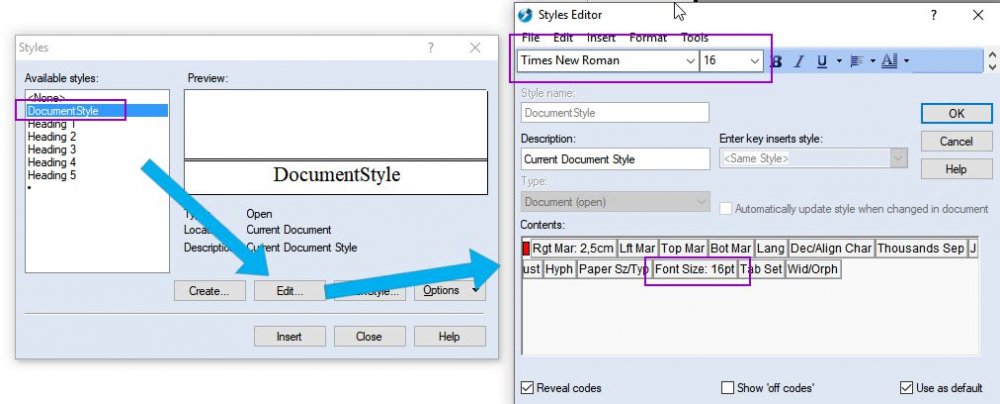Click the Edit... button in Styles
1000x404 pixels.
point(290,290)
